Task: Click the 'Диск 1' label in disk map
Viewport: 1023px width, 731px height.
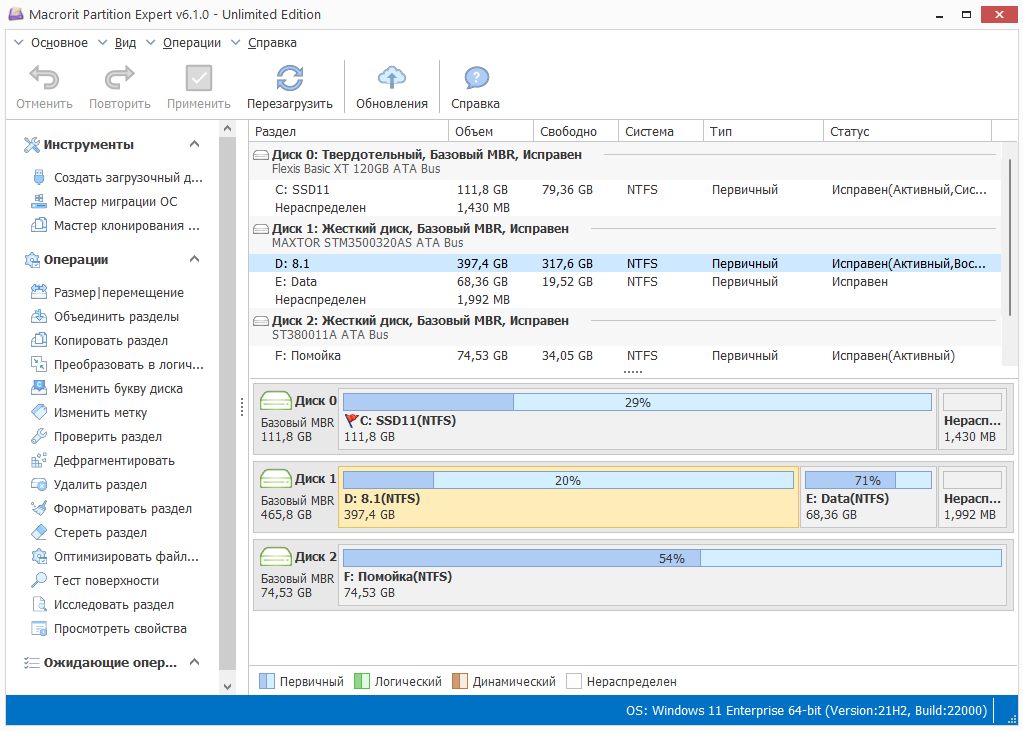Action: pos(316,478)
